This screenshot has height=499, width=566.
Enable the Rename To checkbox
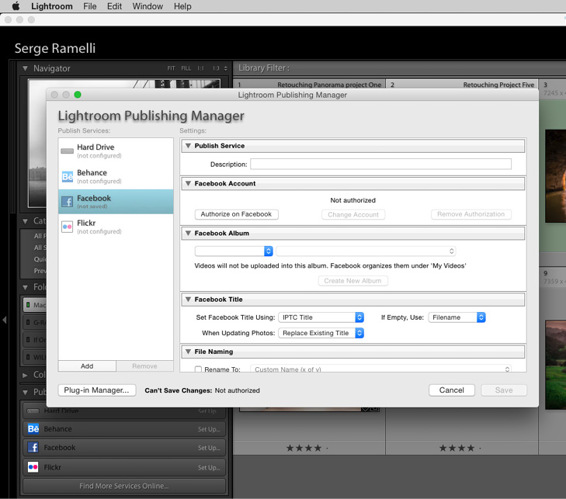(x=198, y=369)
